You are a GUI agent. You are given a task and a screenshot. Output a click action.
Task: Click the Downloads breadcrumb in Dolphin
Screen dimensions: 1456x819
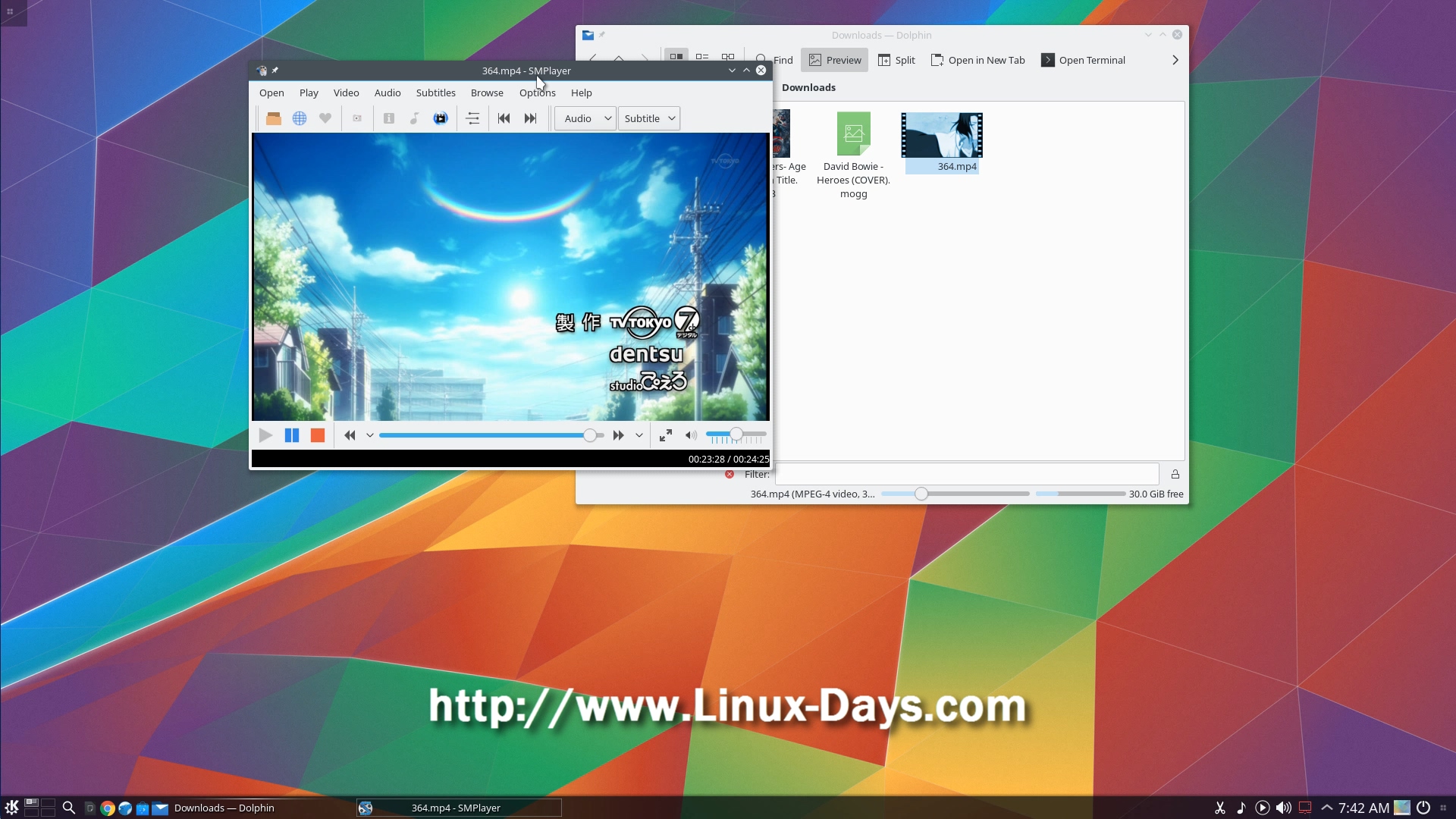tap(808, 87)
